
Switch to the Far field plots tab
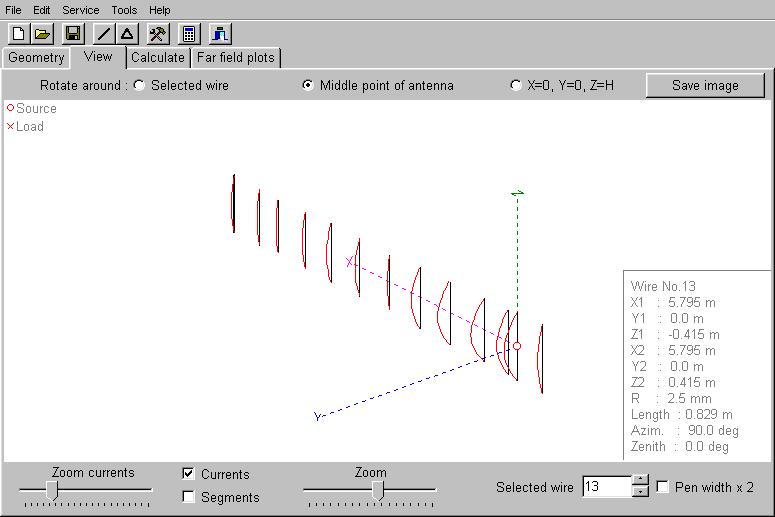[x=235, y=57]
